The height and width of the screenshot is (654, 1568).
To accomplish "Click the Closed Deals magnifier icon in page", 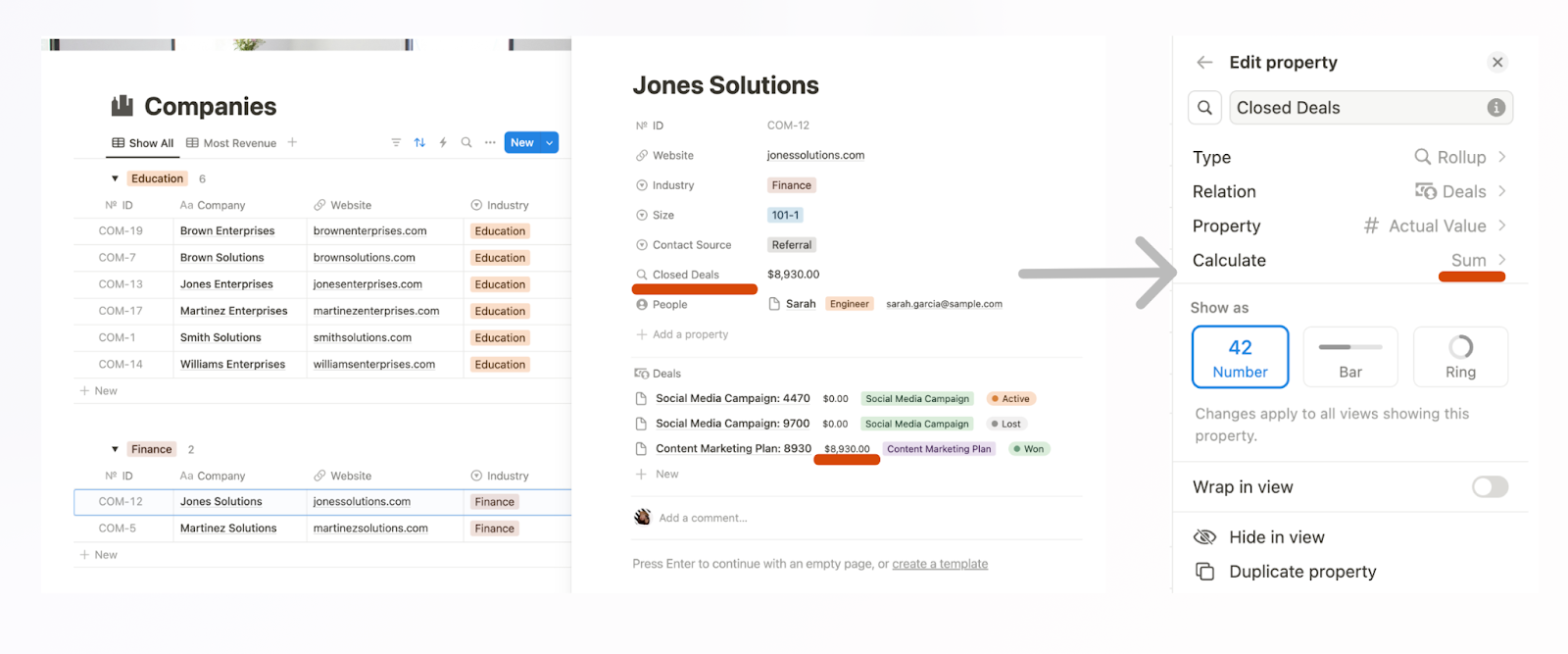I will pyautogui.click(x=642, y=275).
